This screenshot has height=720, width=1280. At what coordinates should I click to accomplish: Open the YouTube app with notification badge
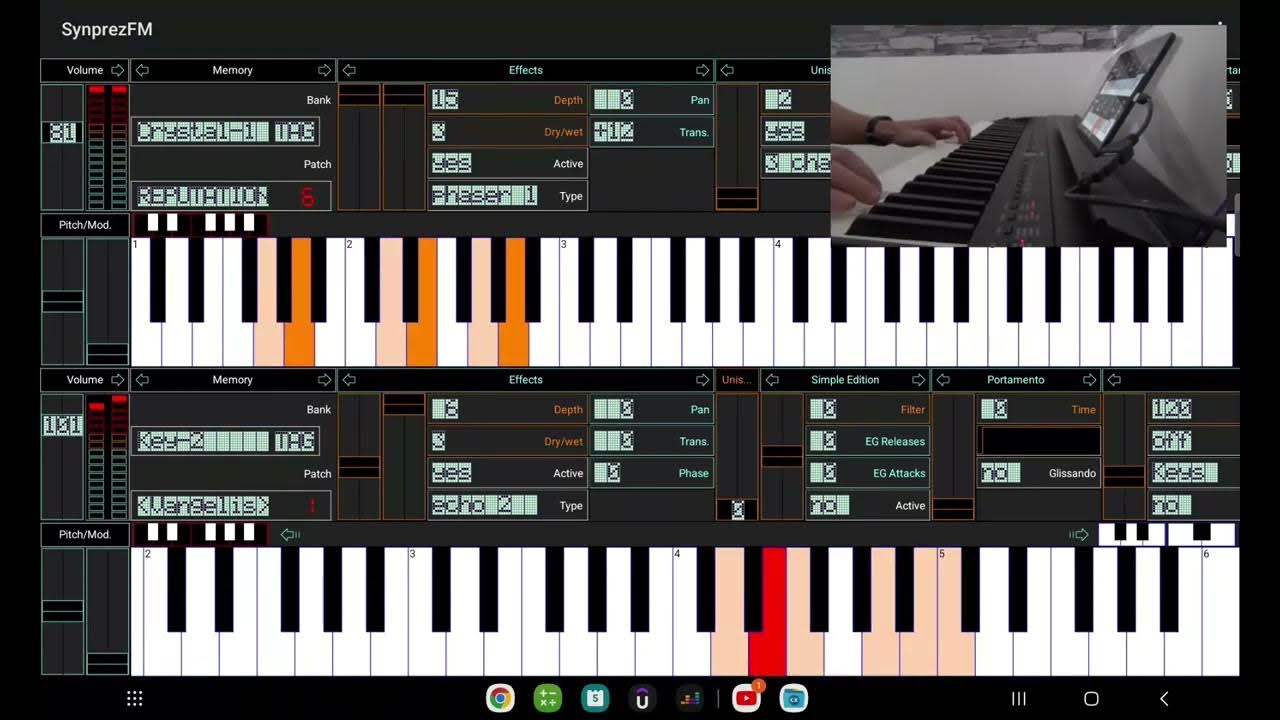(x=746, y=698)
